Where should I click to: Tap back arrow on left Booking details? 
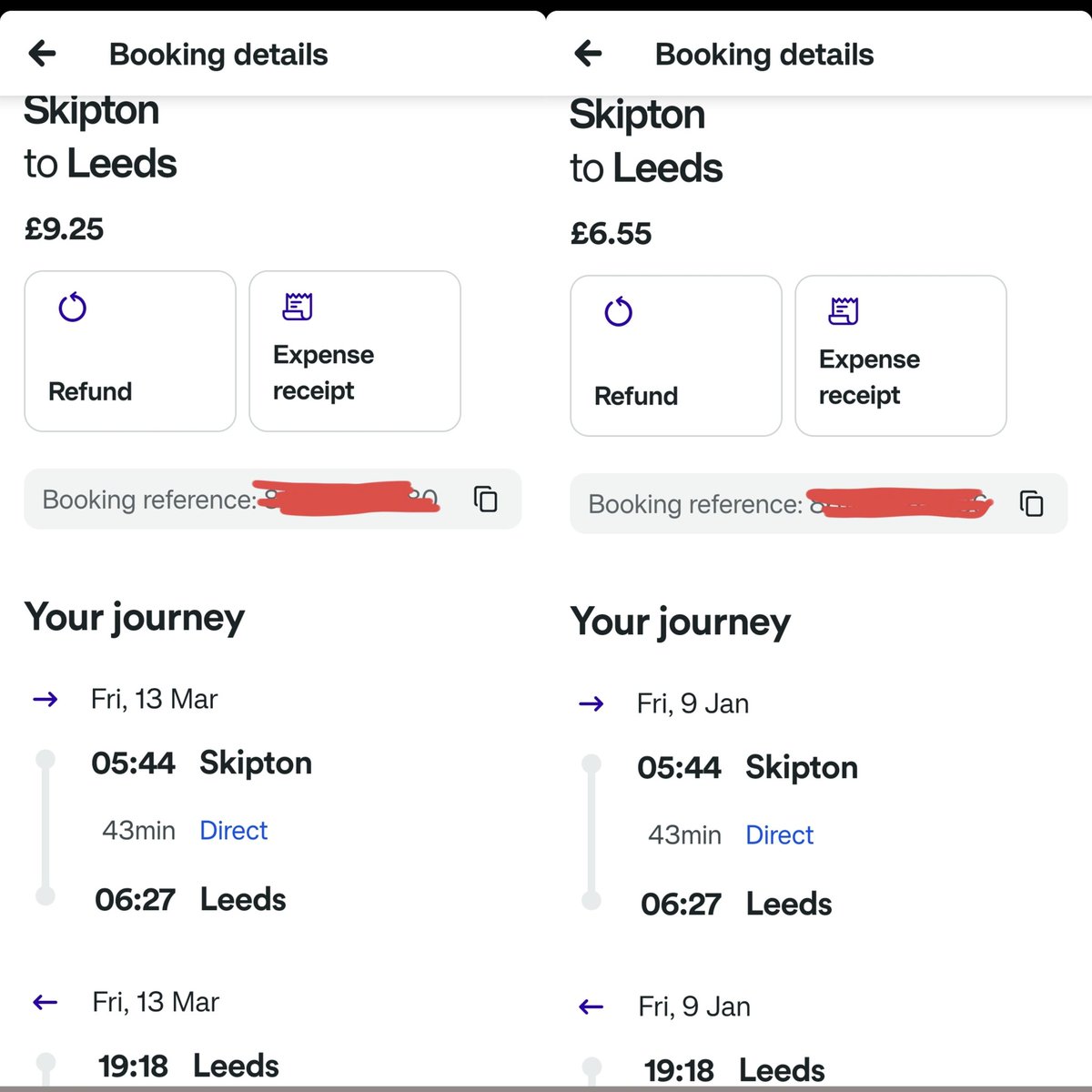click(43, 54)
